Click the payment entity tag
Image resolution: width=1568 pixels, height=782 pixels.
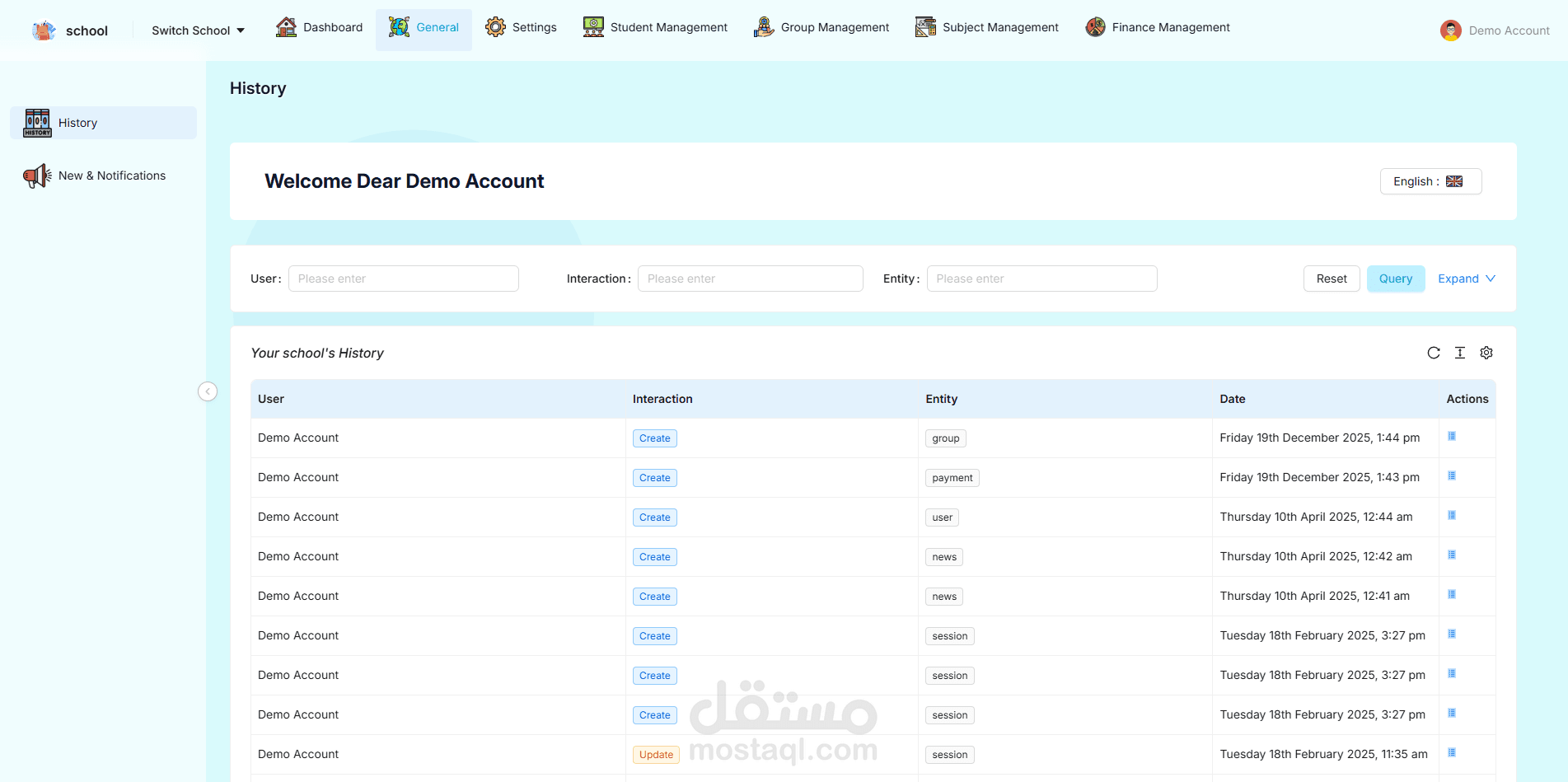coord(953,478)
